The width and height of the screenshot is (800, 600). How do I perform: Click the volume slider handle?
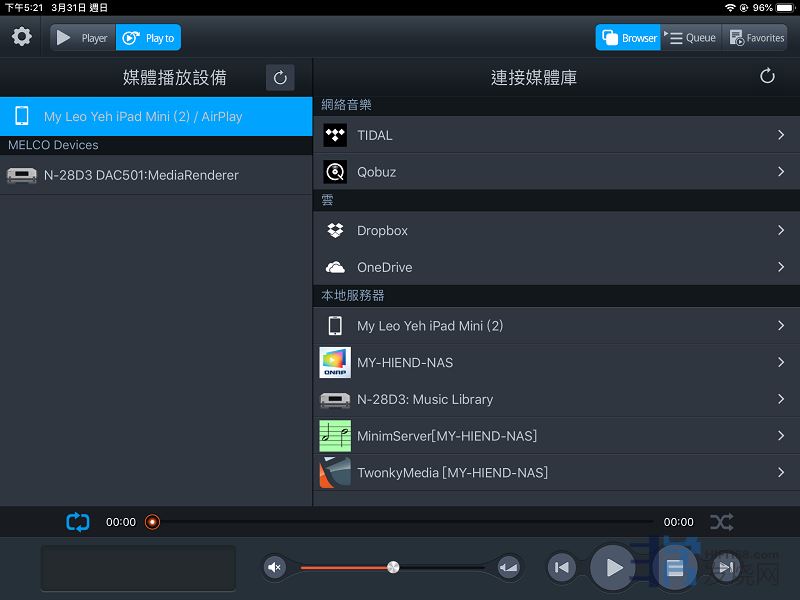pyautogui.click(x=393, y=567)
